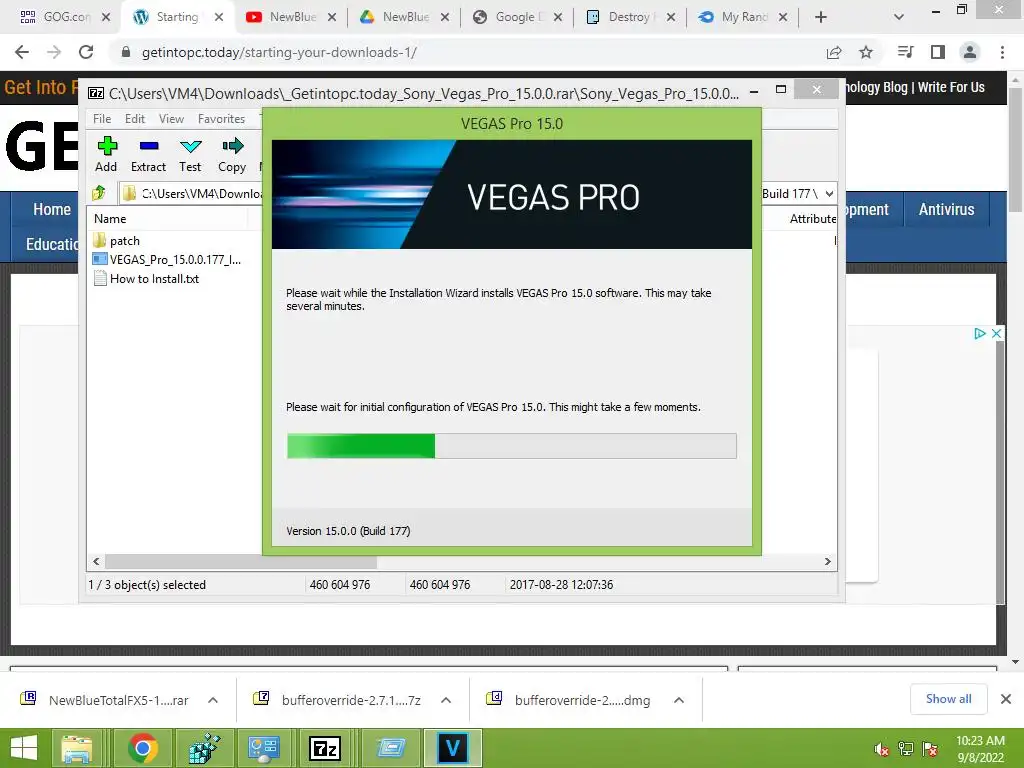Close the Google tab
The width and height of the screenshot is (1024, 768).
(558, 18)
